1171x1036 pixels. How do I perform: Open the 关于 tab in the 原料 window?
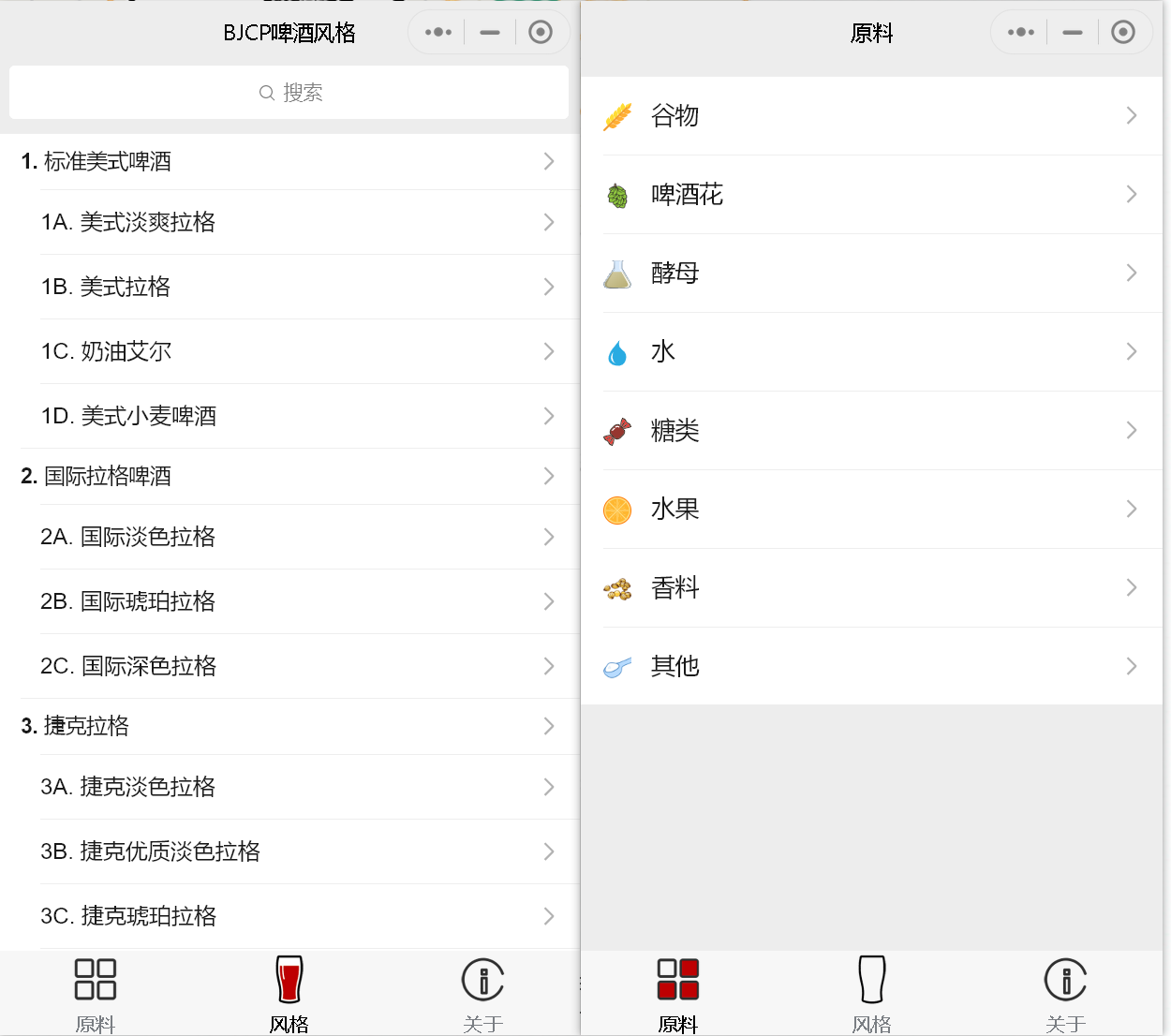click(1066, 995)
